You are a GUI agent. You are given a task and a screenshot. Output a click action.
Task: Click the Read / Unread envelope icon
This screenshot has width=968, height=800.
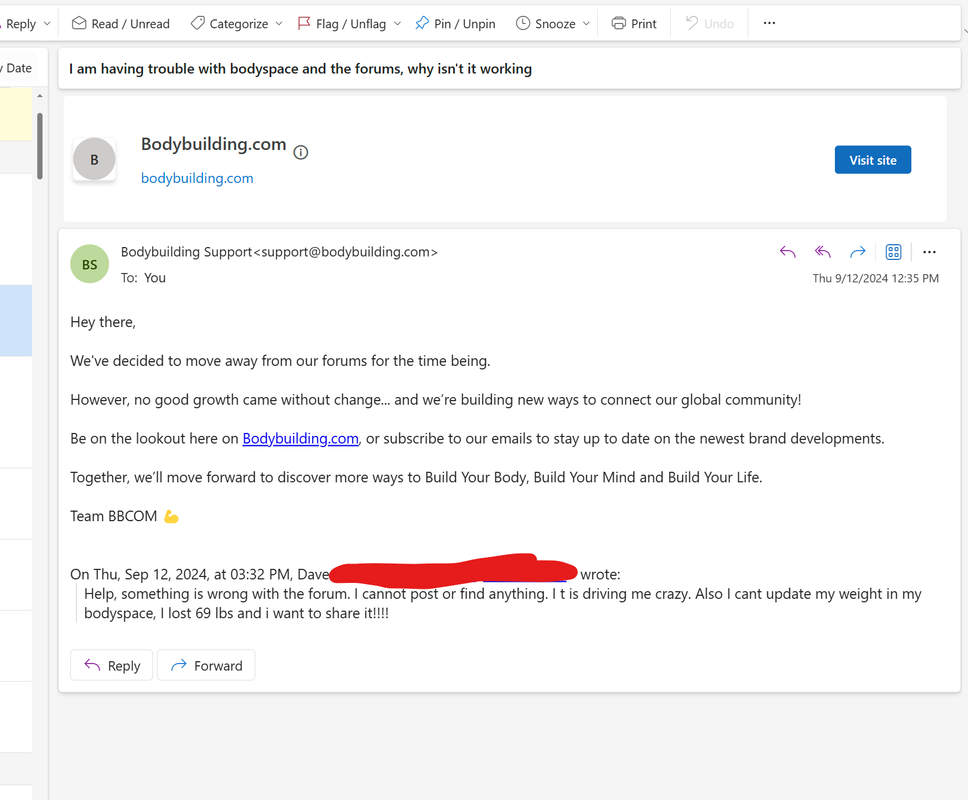tap(79, 23)
